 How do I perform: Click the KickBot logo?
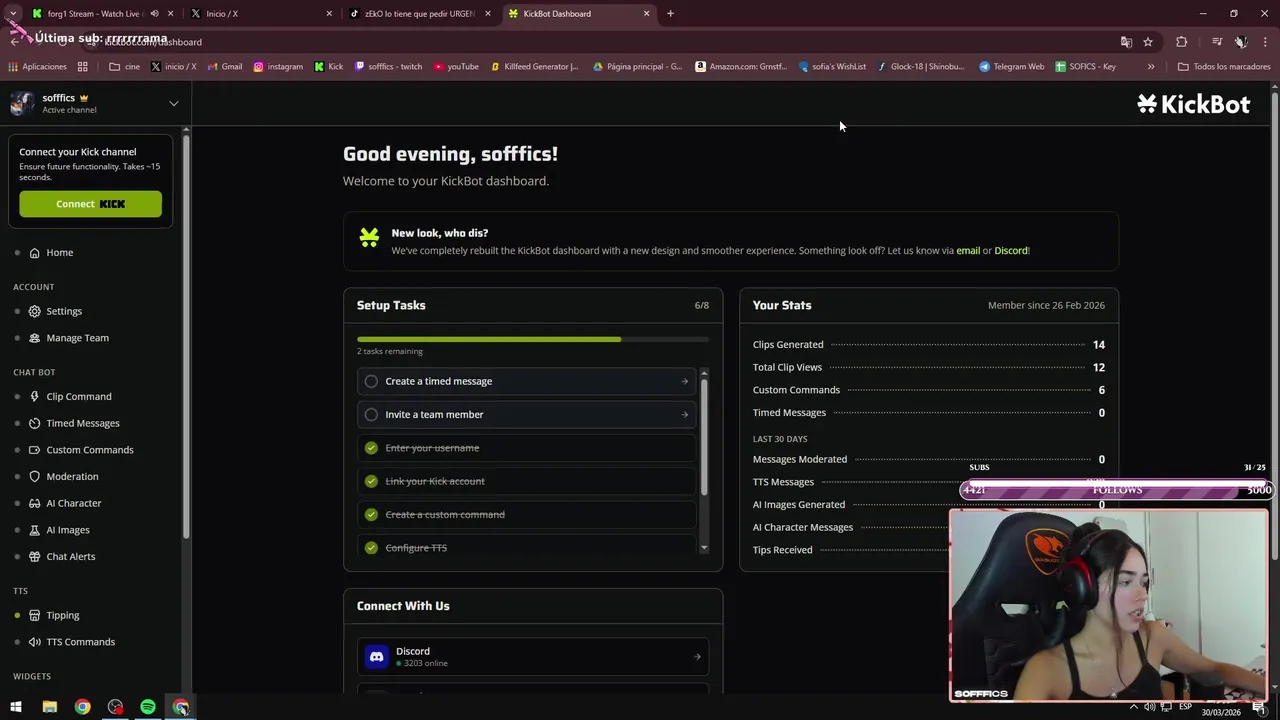[x=1193, y=104]
